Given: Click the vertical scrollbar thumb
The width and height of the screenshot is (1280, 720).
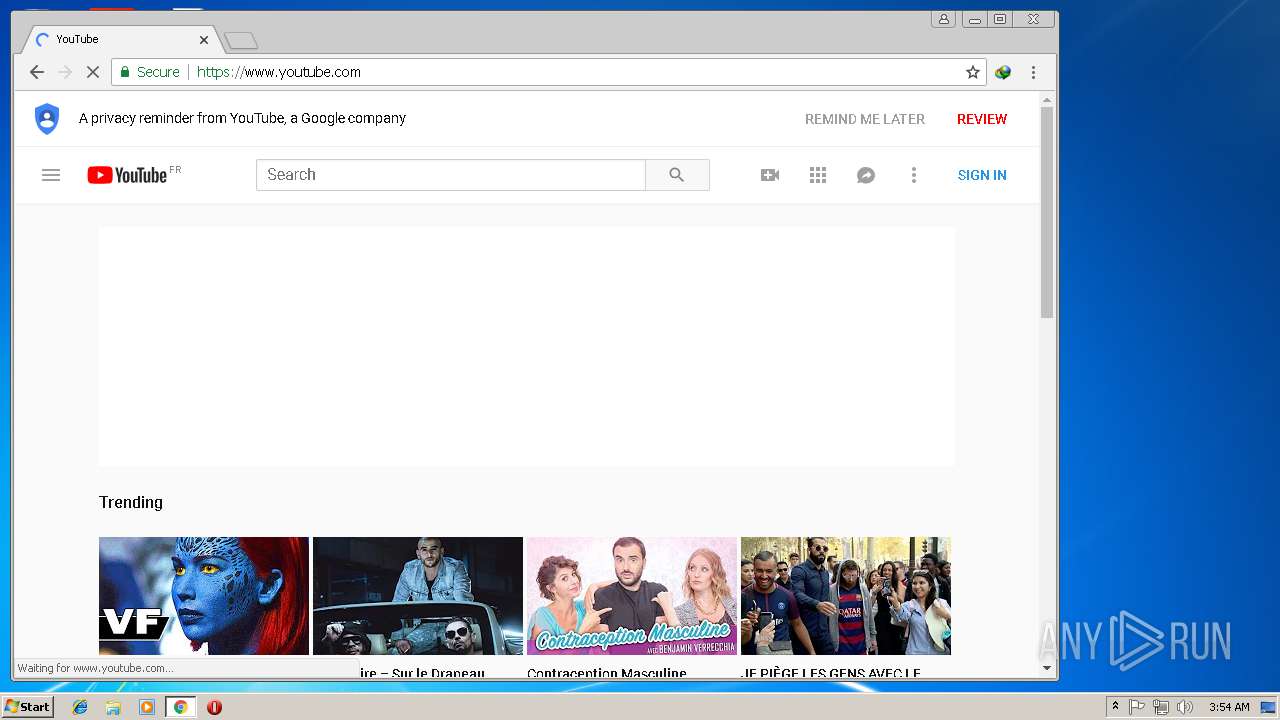Looking at the screenshot, I should pos(1047,212).
